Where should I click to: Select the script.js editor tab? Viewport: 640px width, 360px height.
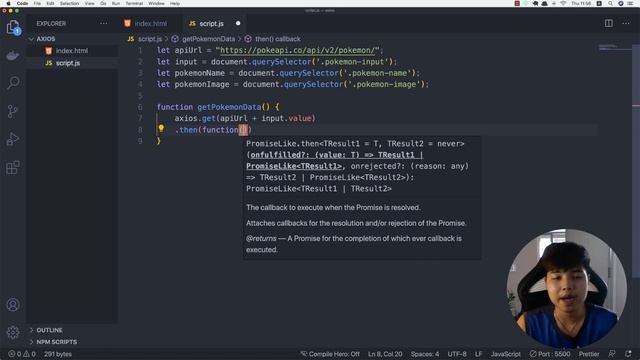click(x=211, y=24)
